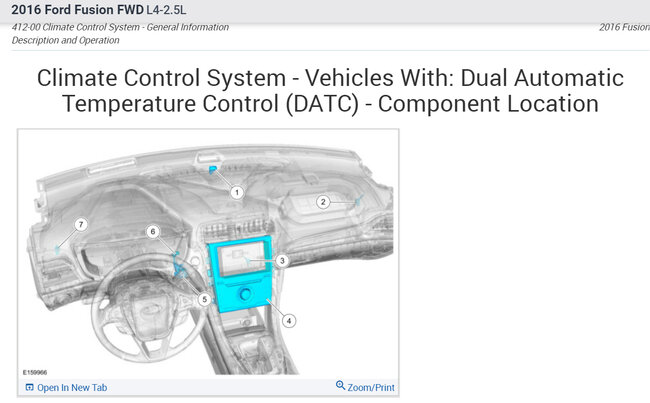This screenshot has height=403, width=650.
Task: Click '412-00 Climate Control System - General Information' text
Action: [120, 27]
